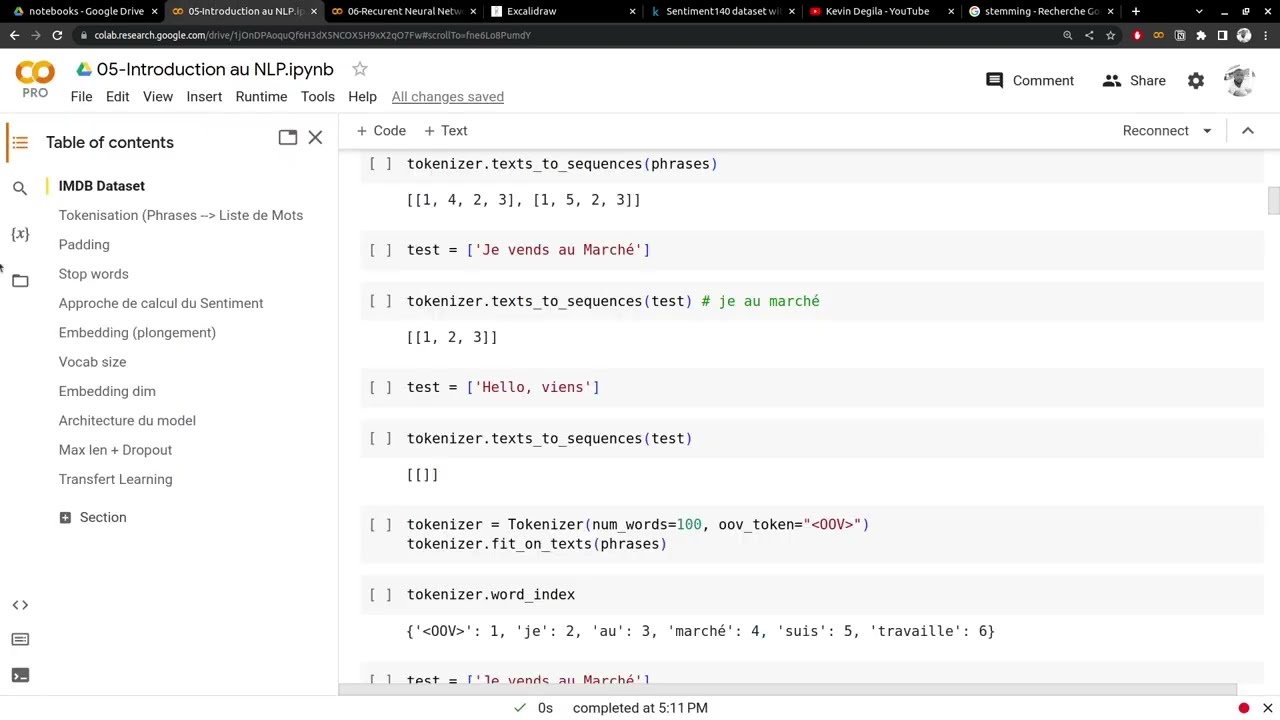
Task: Run cell tokenizer.texts_to_sequences(test) # je au marché
Action: [381, 301]
